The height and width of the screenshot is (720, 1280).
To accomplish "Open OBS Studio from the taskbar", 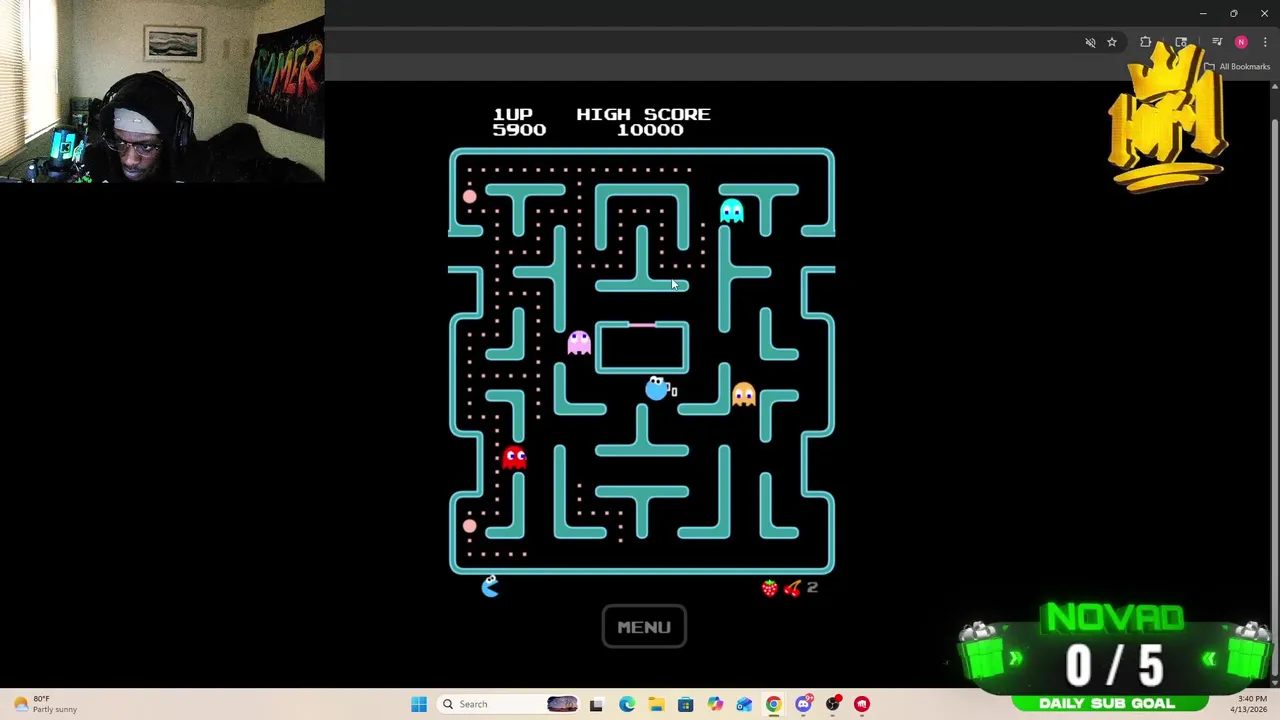I will click(x=832, y=704).
